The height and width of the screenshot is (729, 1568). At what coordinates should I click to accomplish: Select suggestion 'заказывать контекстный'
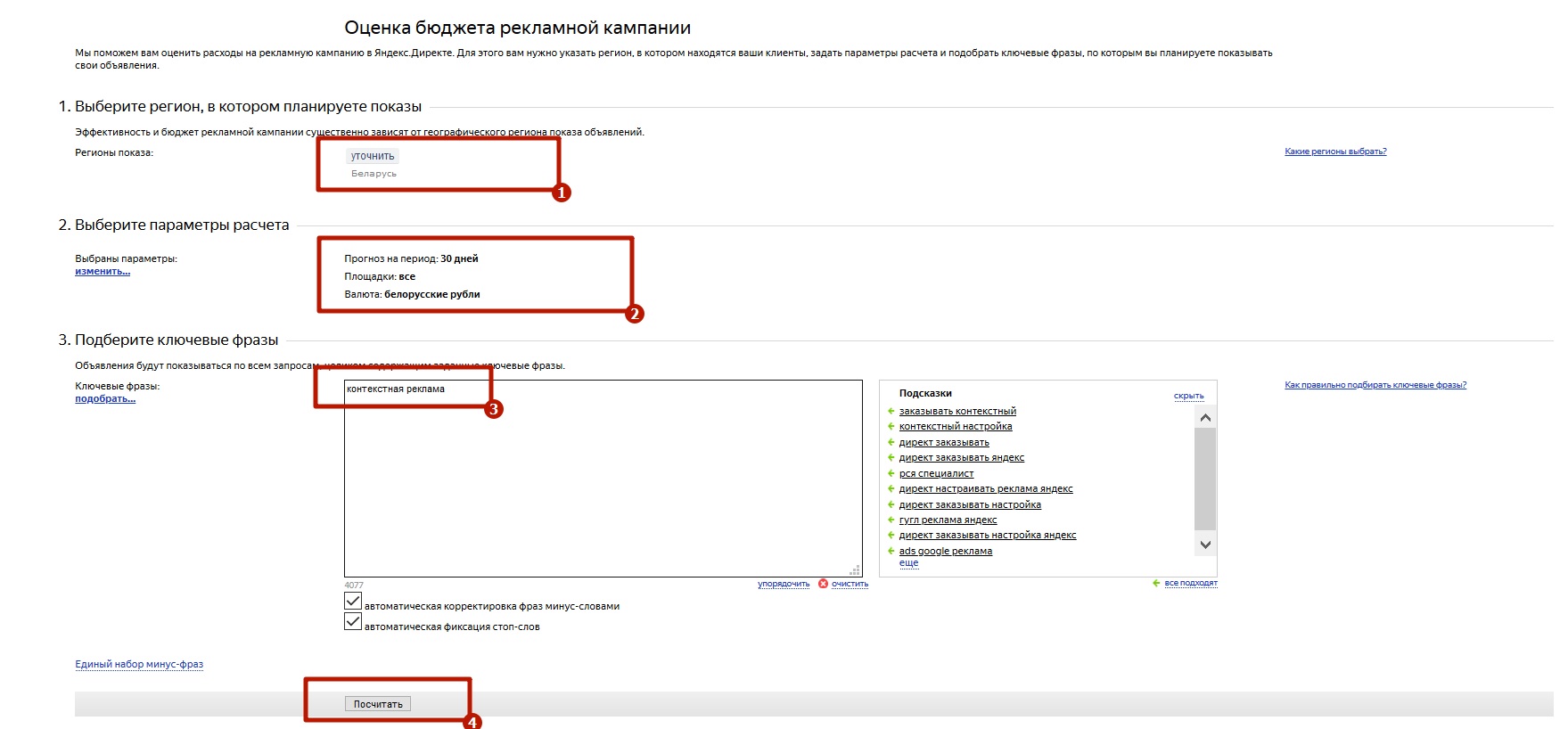(x=957, y=411)
